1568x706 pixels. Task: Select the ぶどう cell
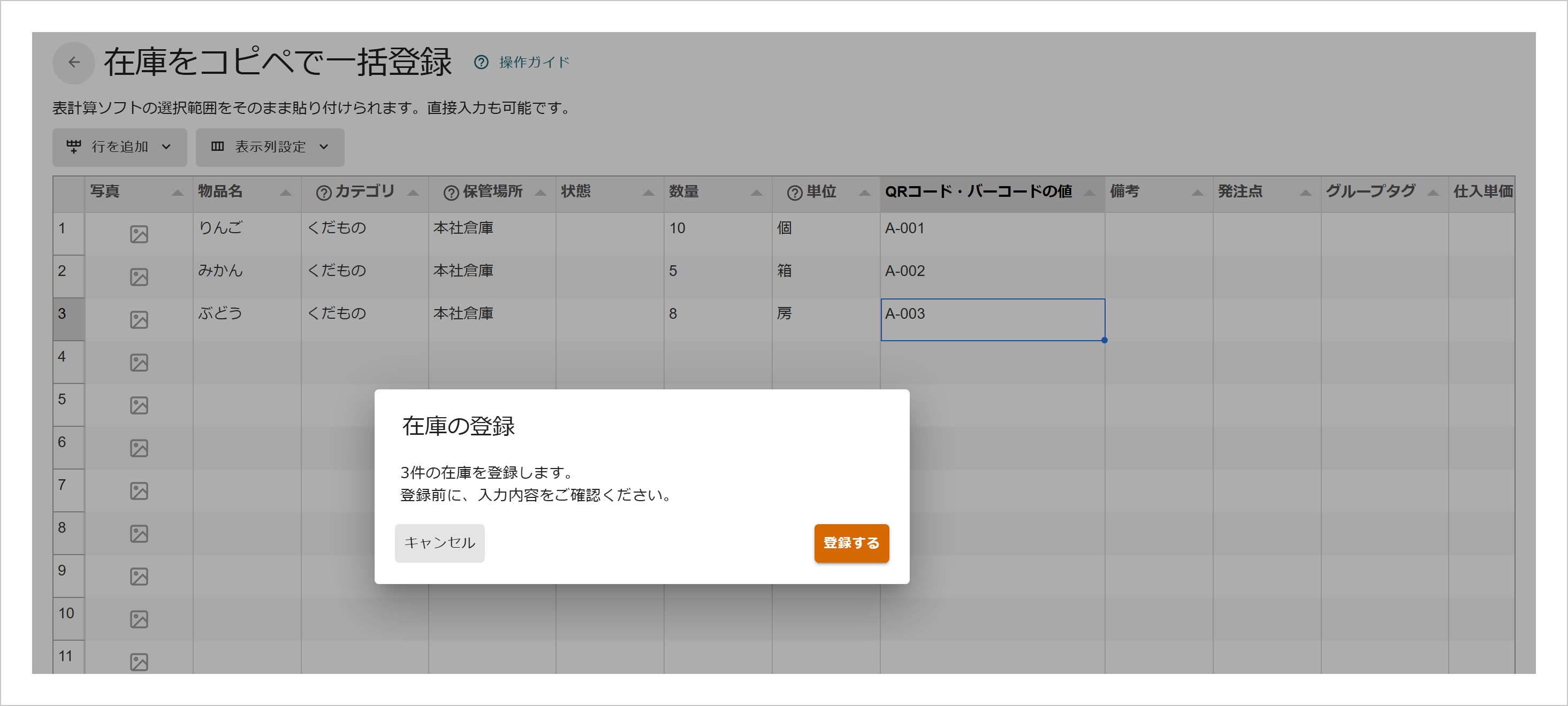(247, 319)
